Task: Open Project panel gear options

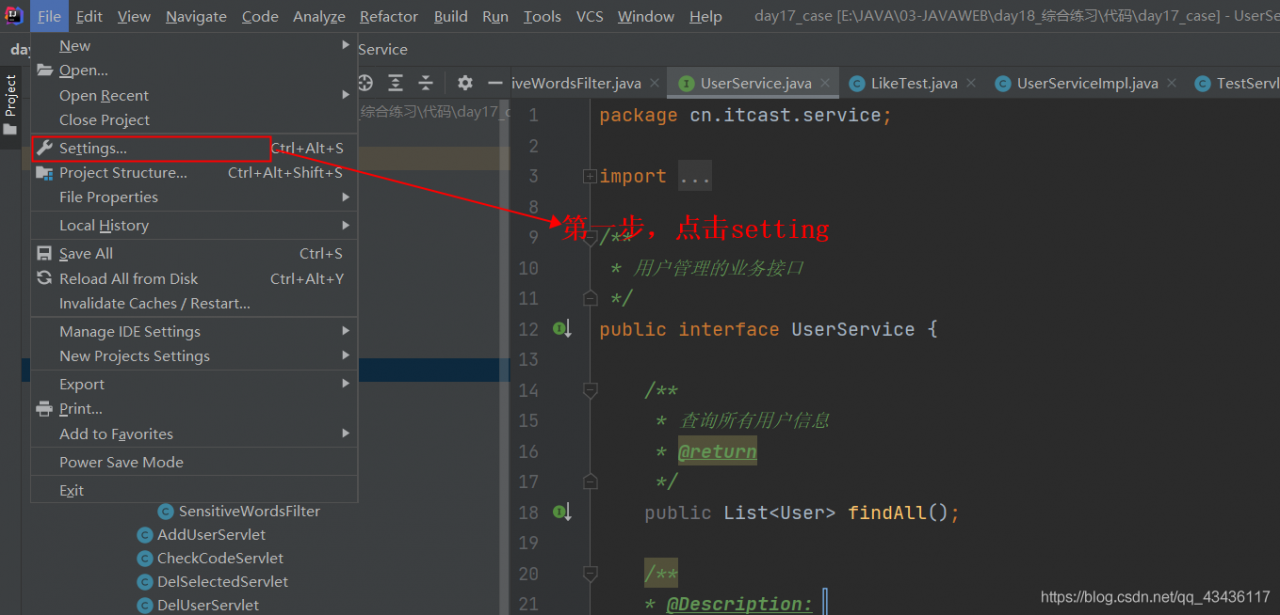Action: tap(465, 83)
